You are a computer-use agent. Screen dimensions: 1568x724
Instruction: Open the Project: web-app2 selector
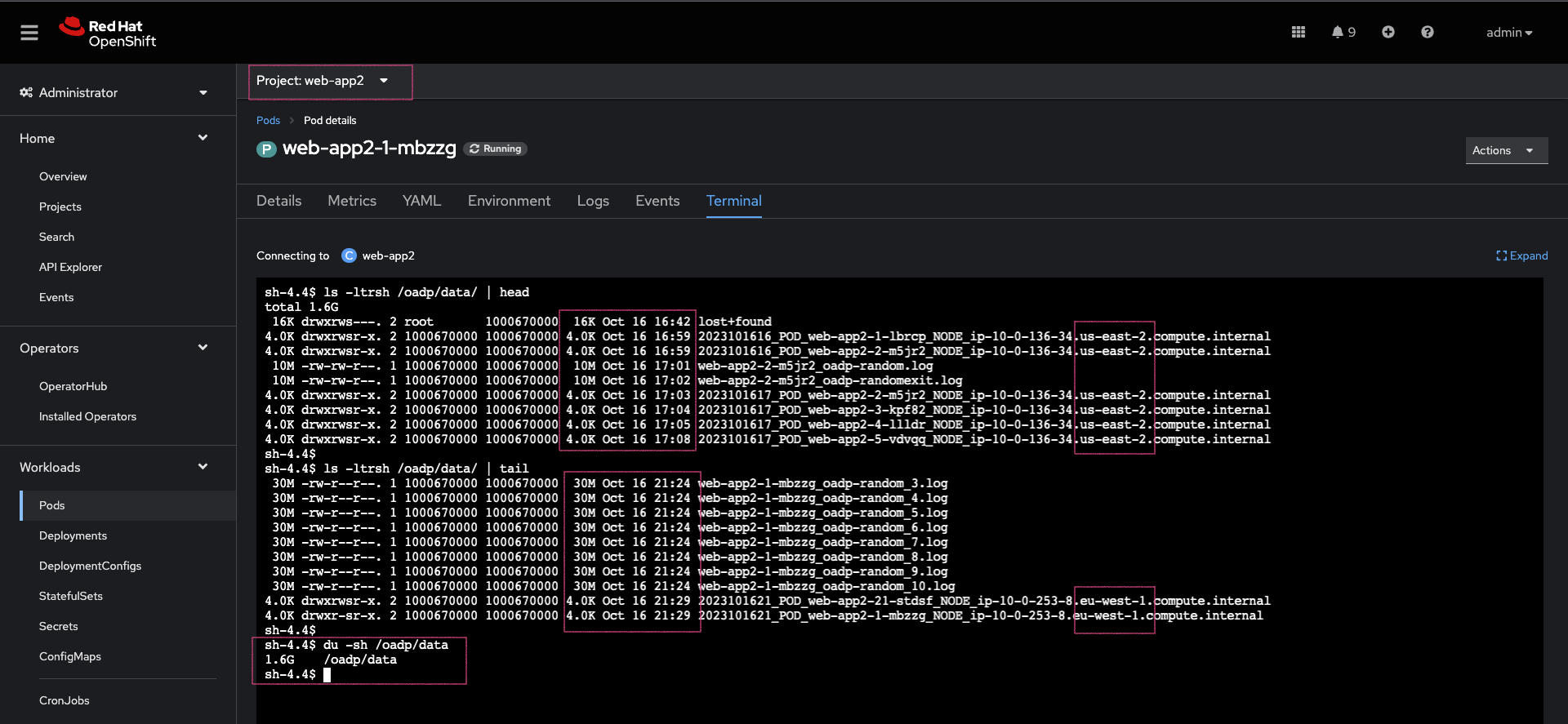pos(323,81)
